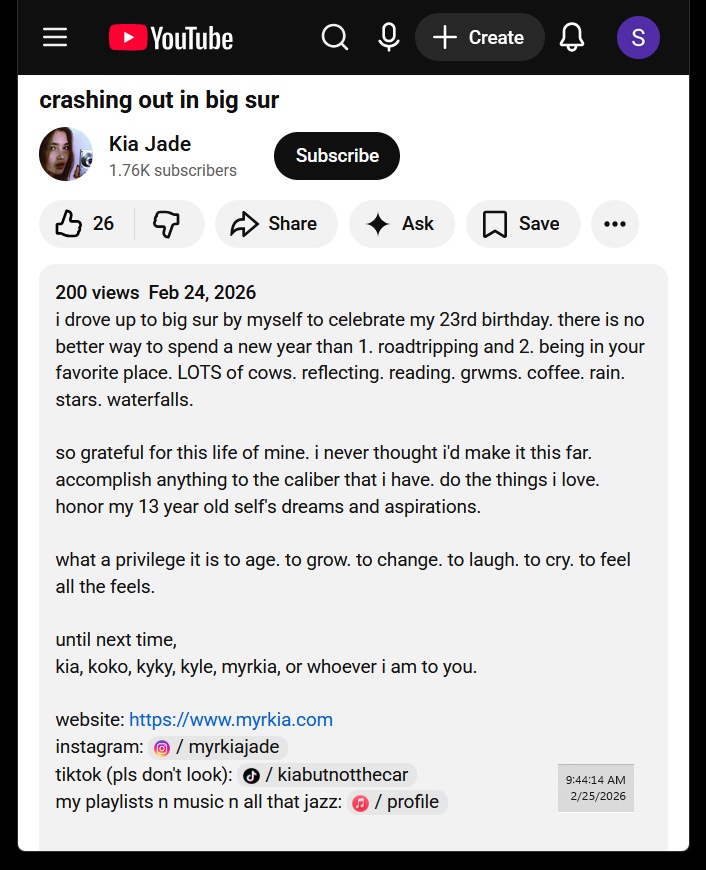The image size is (706, 870).
Task: Open the Instagram myrkiajade link
Action: pos(218,748)
